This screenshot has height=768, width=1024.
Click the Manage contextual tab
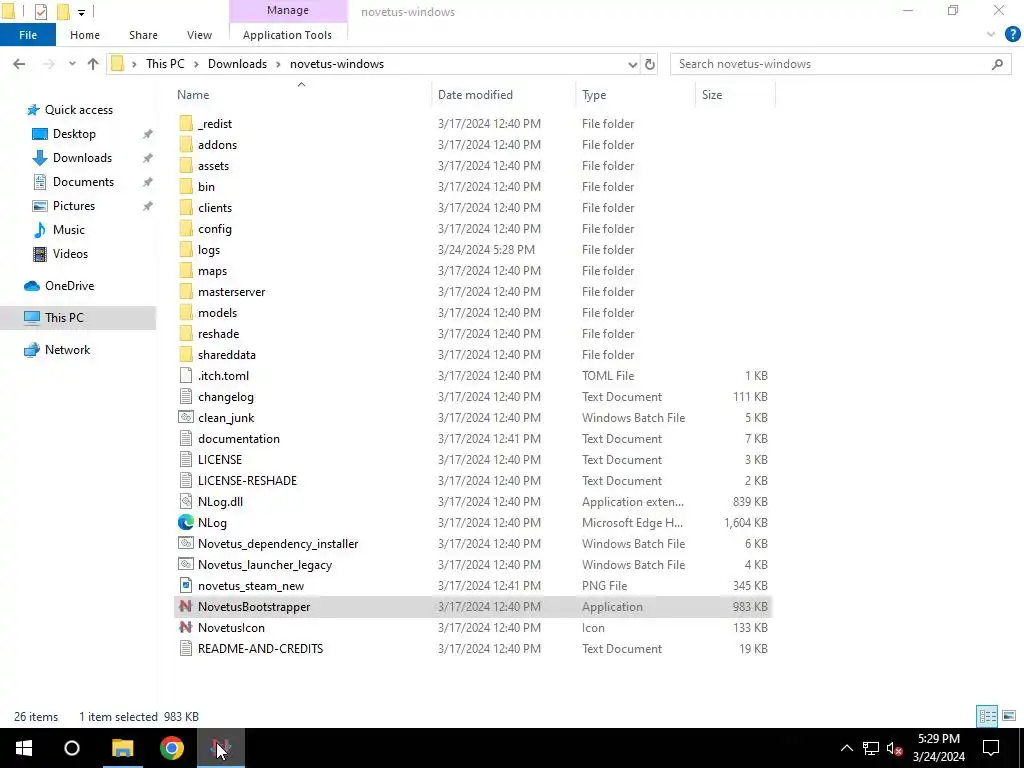coord(288,10)
